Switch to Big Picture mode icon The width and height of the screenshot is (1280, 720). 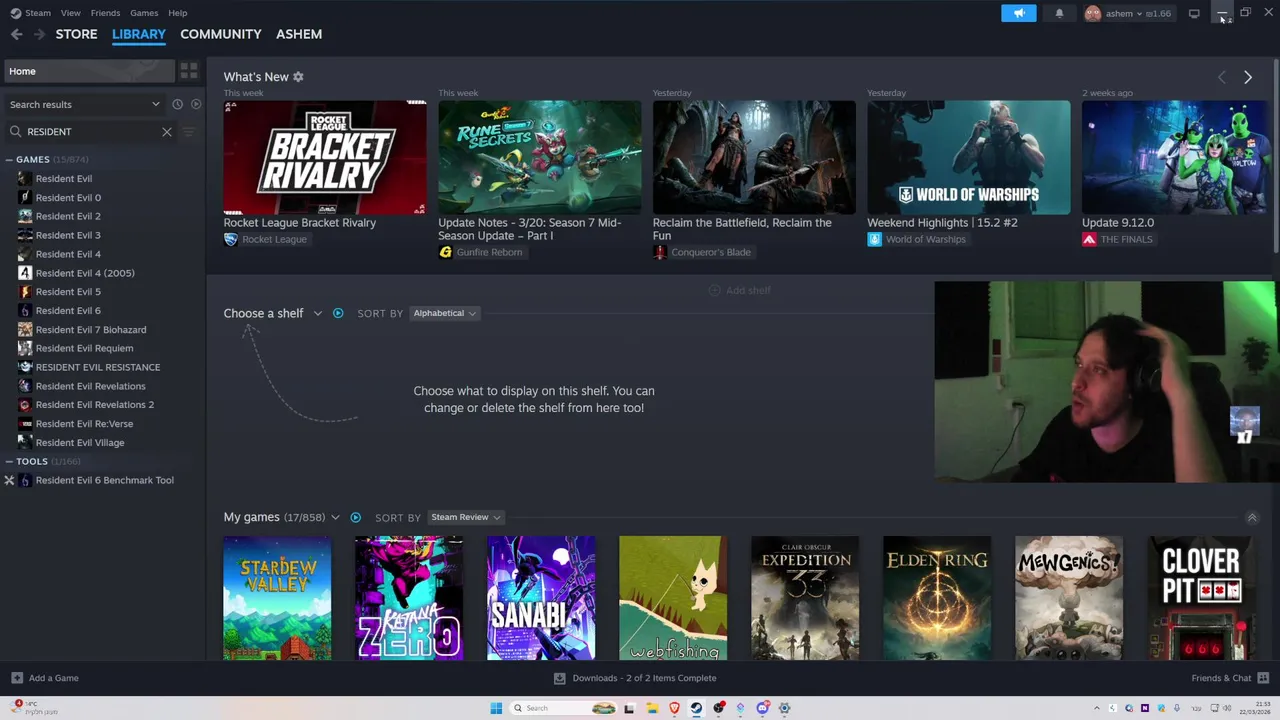click(x=1194, y=13)
